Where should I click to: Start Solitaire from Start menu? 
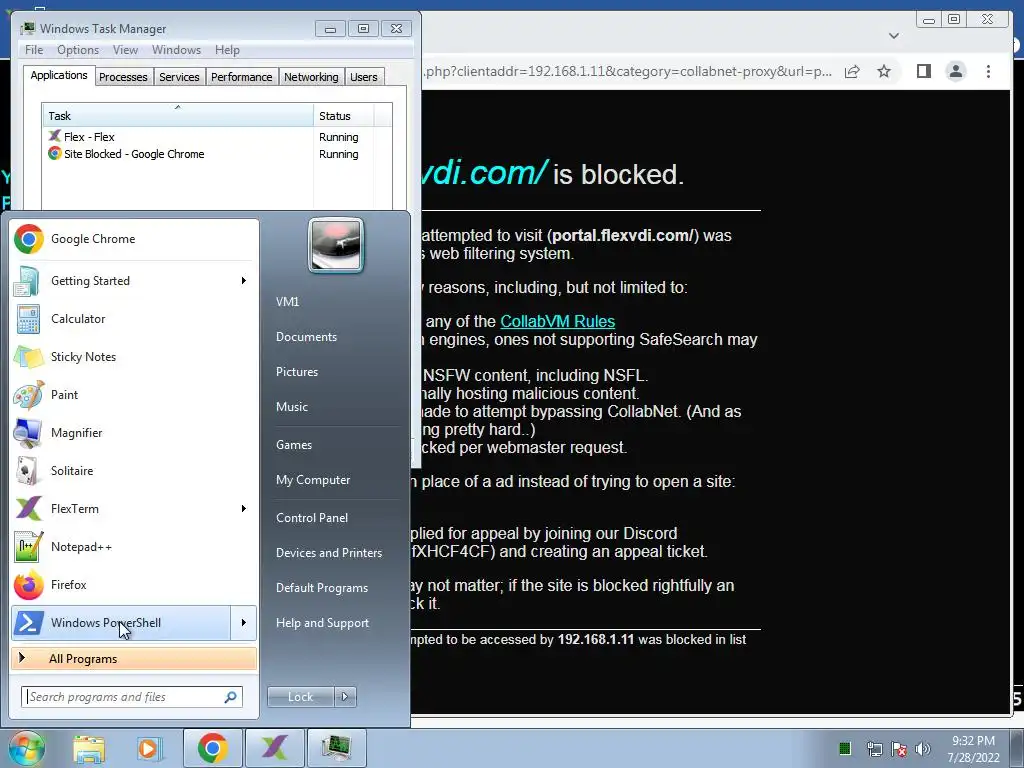tap(134, 471)
